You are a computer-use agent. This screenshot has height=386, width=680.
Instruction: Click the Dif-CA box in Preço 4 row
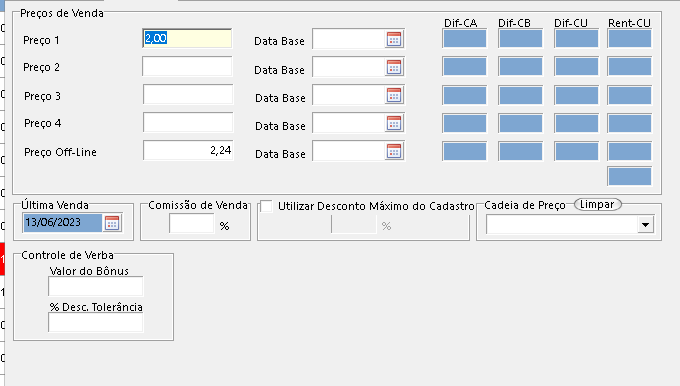[x=464, y=124]
